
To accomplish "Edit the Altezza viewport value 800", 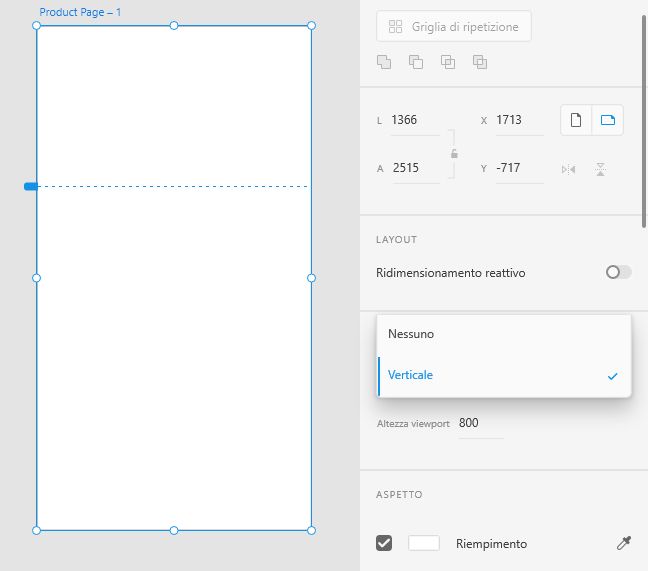I will tap(481, 423).
